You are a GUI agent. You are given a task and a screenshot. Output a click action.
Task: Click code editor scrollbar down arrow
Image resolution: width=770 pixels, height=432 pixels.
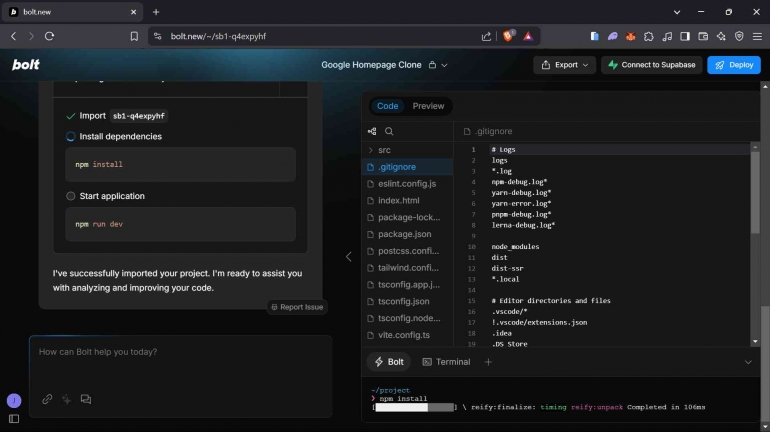(x=755, y=342)
